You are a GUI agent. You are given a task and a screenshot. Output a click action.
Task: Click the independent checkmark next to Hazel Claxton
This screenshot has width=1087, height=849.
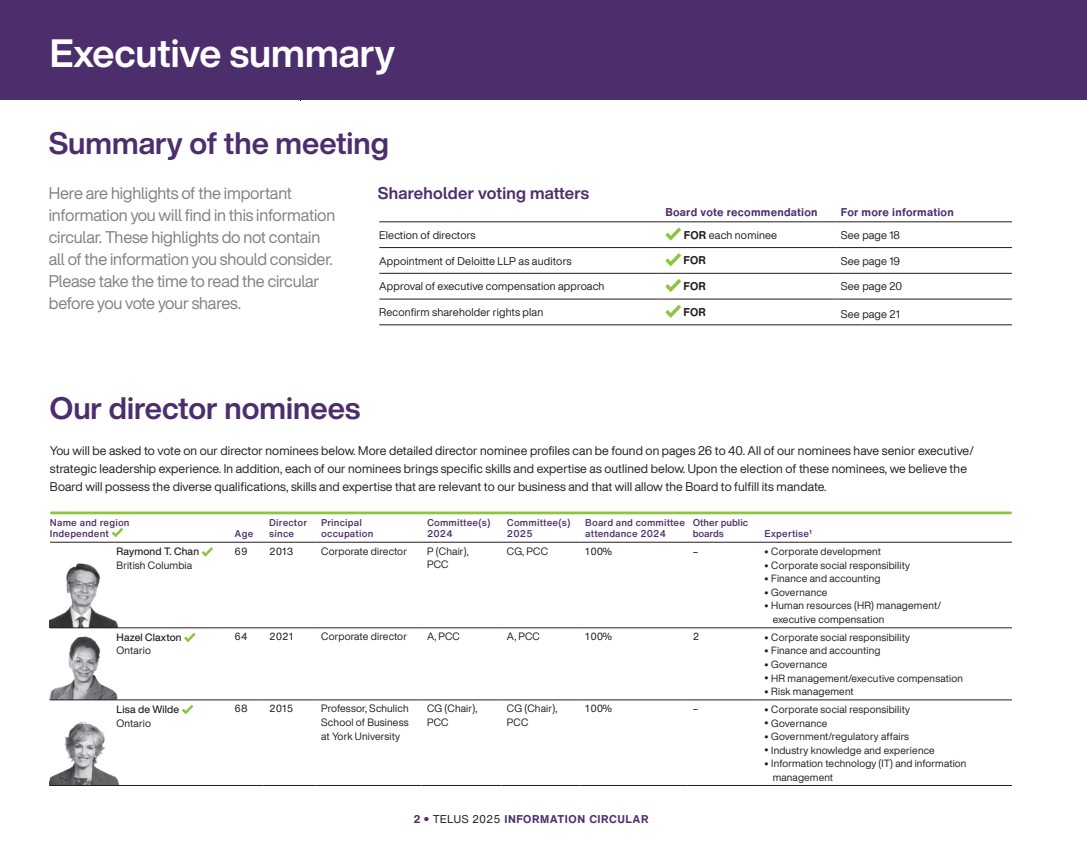(190, 637)
